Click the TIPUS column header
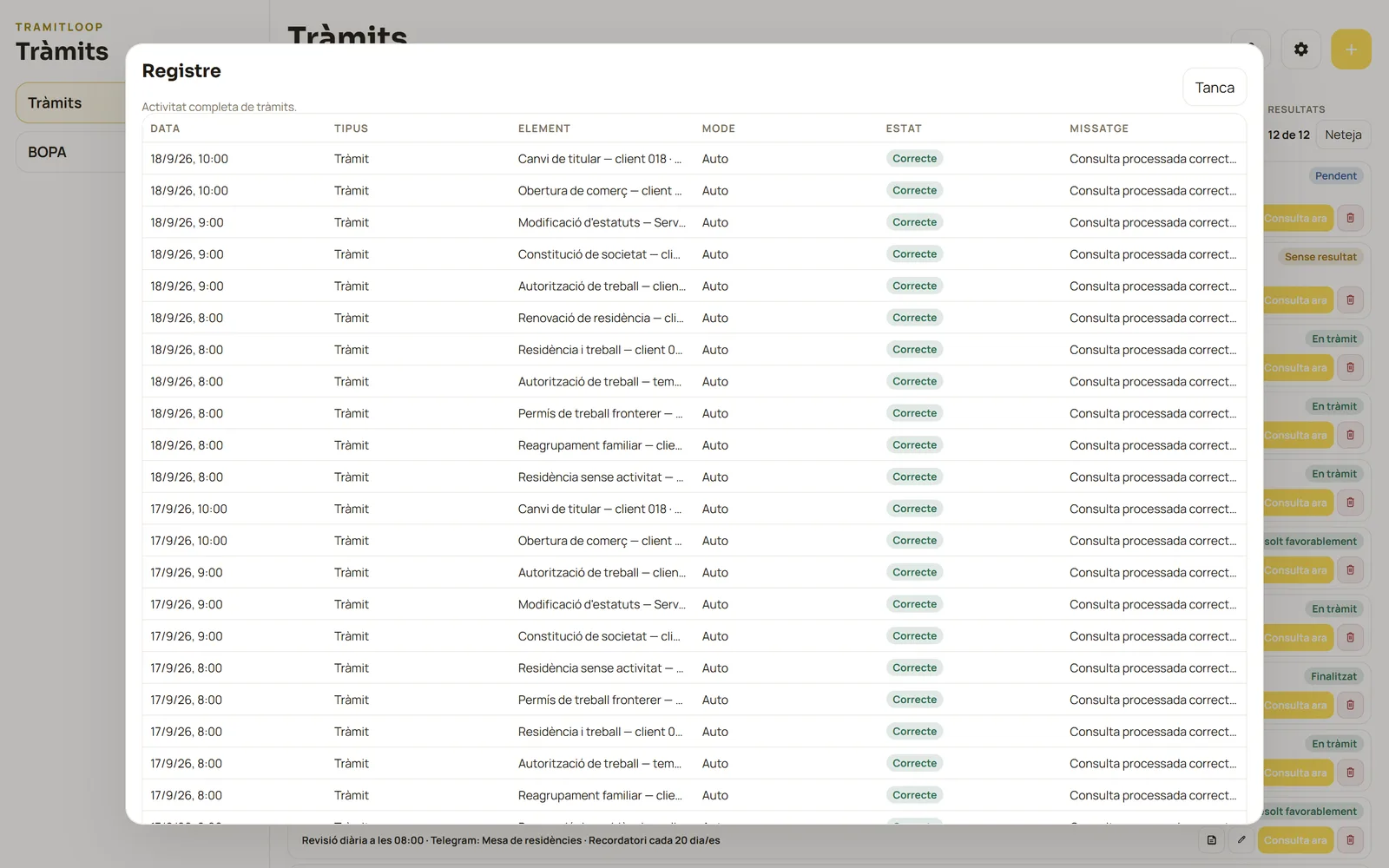Image resolution: width=1389 pixels, height=868 pixels. tap(351, 128)
